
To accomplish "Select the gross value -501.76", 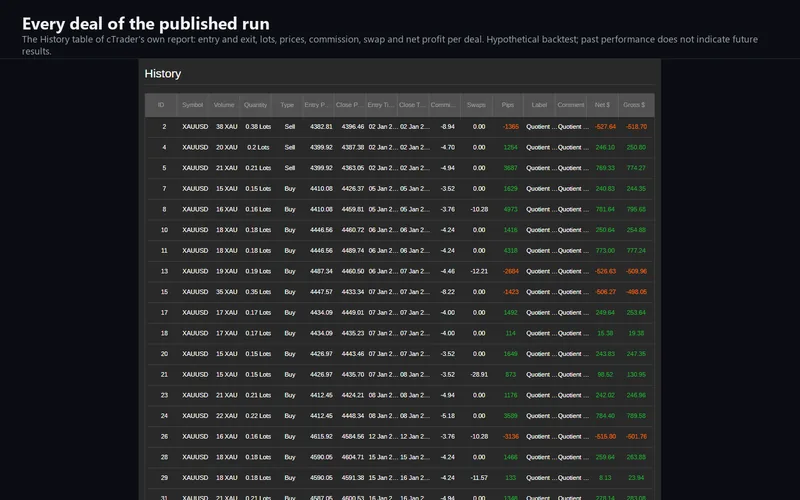I will (x=636, y=437).
